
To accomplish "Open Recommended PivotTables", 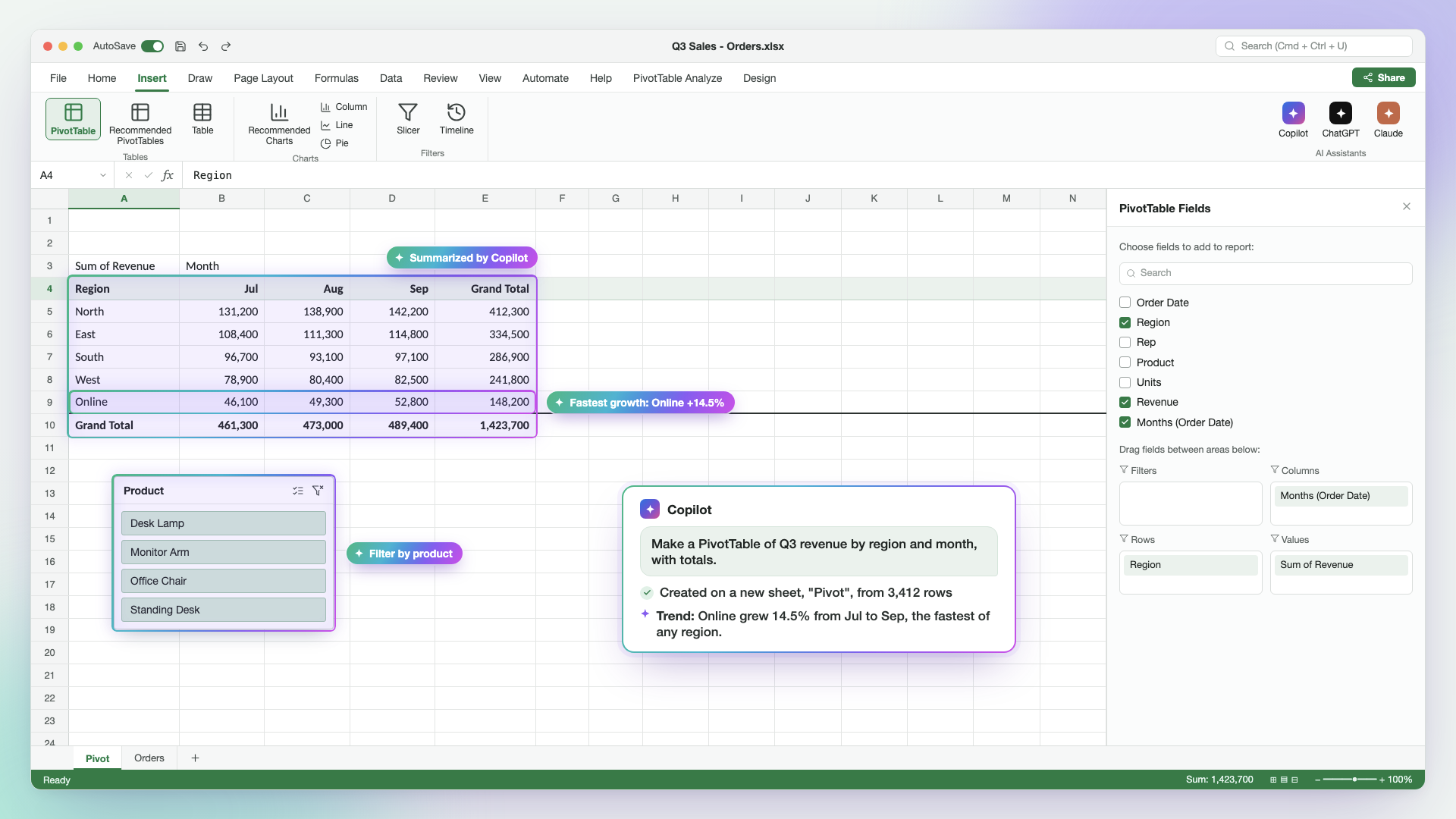I will pos(140,123).
